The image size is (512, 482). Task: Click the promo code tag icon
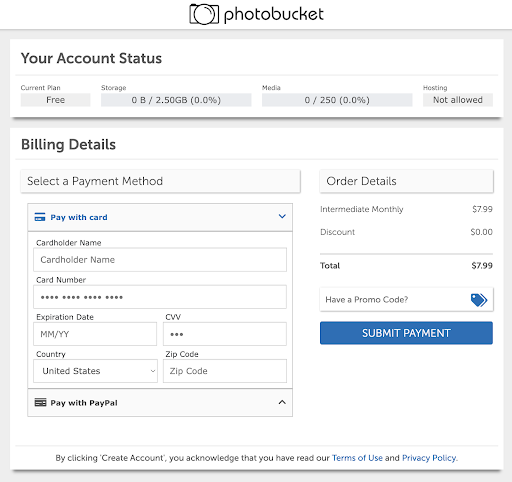(479, 300)
